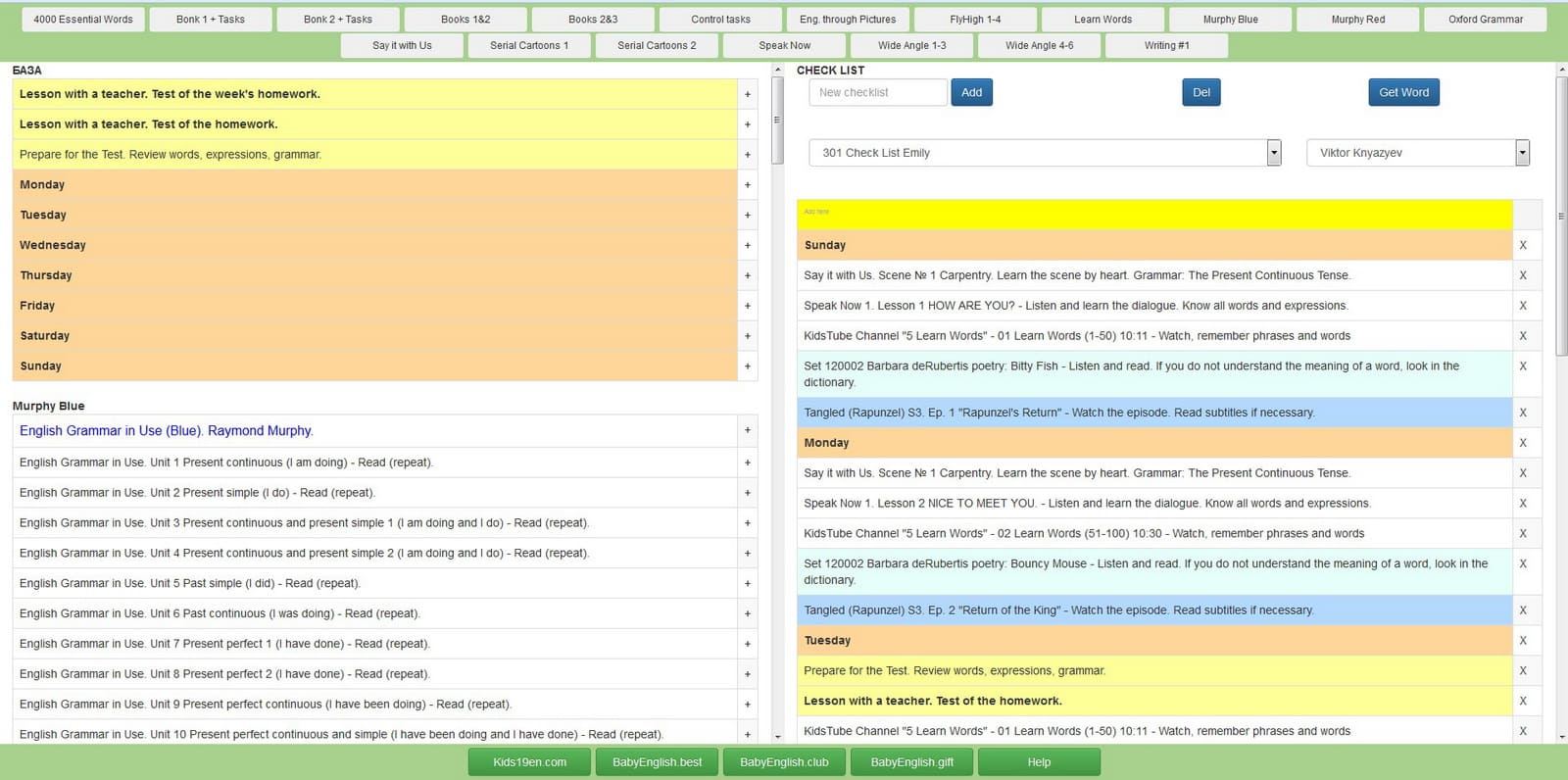Click the checklist panel's scrollbar down arrow
Screen dimensions: 1568x780
tap(1562, 737)
